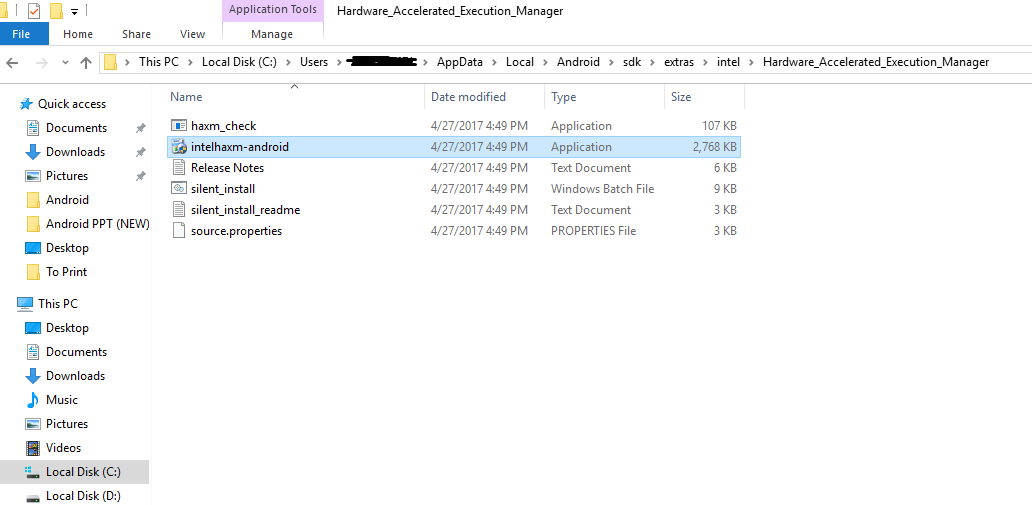The width and height of the screenshot is (1032, 505).
Task: Click the silent_install_readme document icon
Action: [179, 210]
